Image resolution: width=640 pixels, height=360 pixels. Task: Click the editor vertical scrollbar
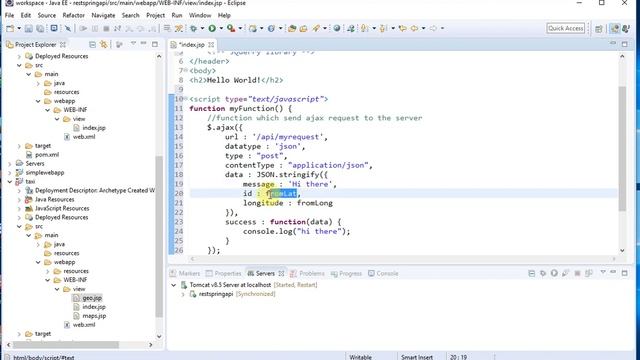coord(622,149)
